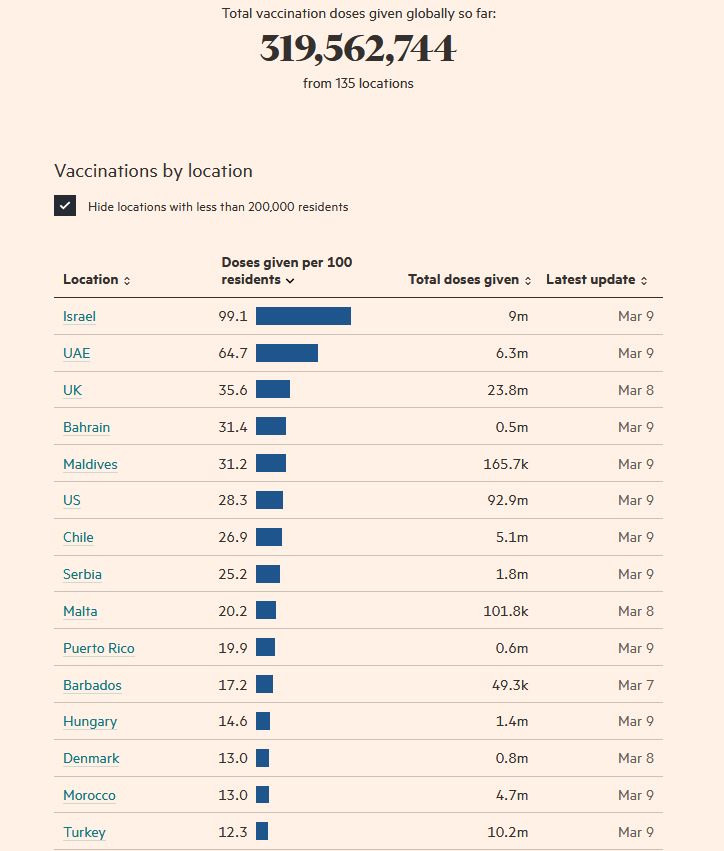This screenshot has height=851, width=724.
Task: Click the Hungary link
Action: [x=90, y=721]
